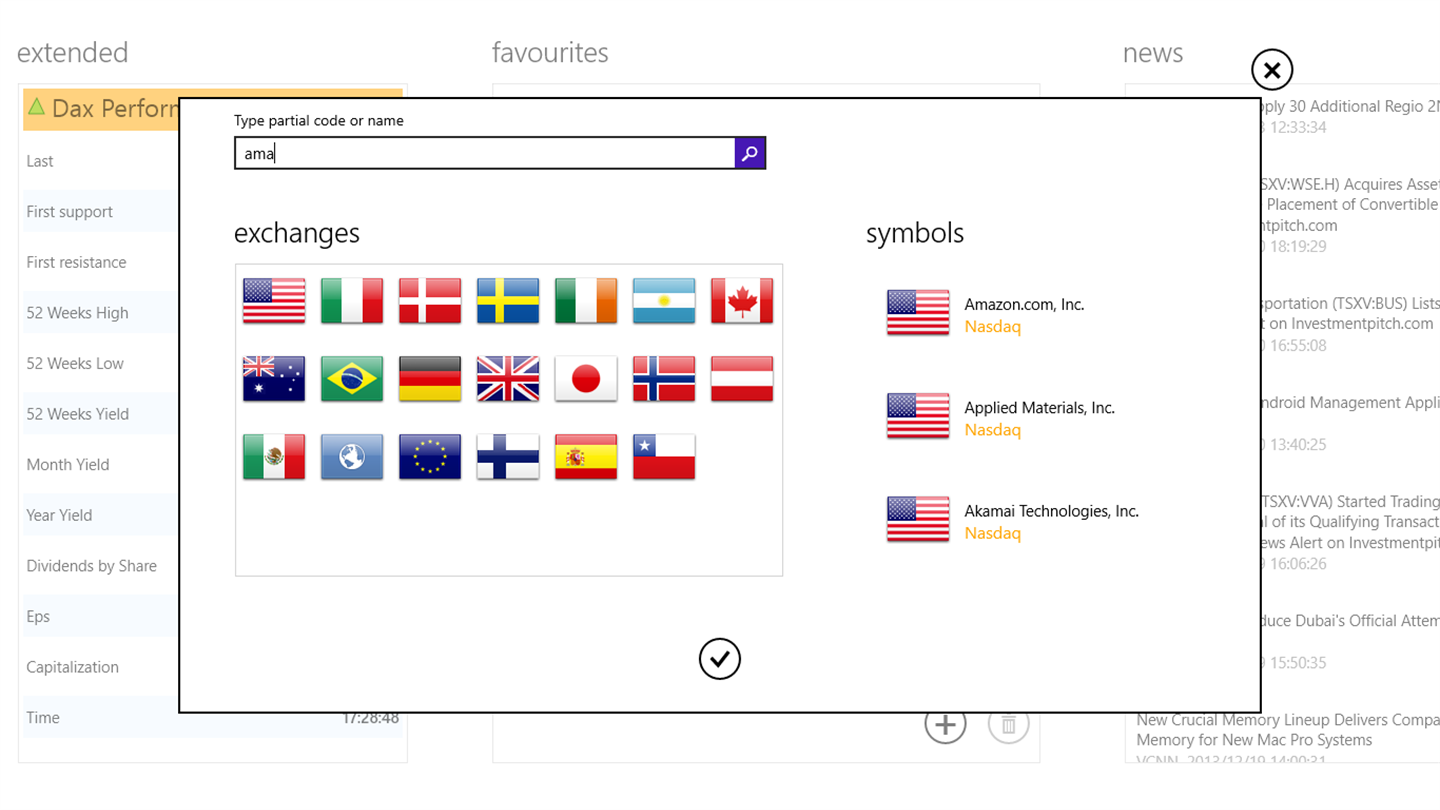Screen dimensions: 1440x810
Task: Click the flag beside Akamai Technologies, Inc.
Action: (x=918, y=519)
